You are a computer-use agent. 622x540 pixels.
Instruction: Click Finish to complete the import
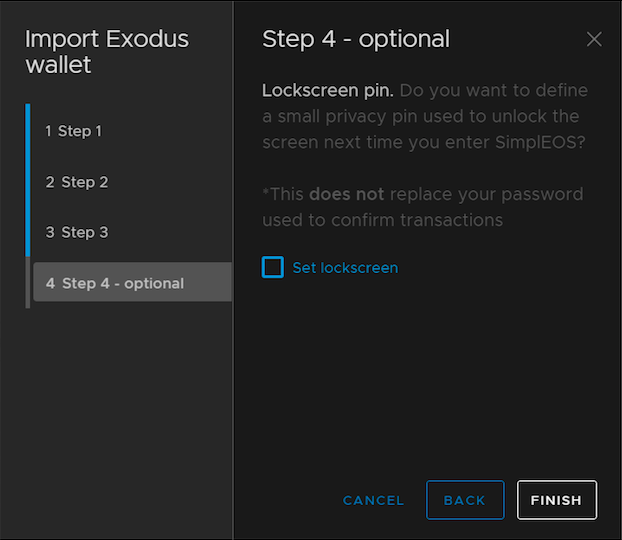click(x=556, y=500)
